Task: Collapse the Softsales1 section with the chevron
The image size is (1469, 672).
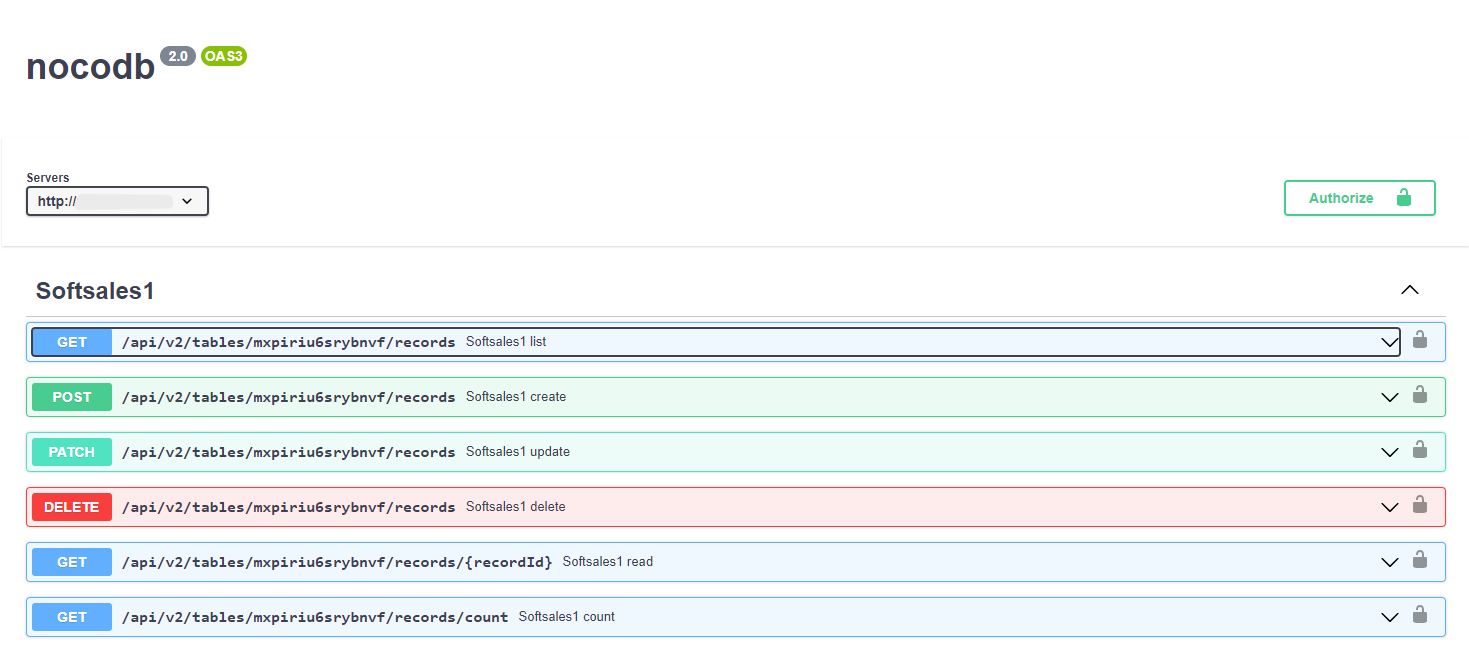Action: 1409,290
